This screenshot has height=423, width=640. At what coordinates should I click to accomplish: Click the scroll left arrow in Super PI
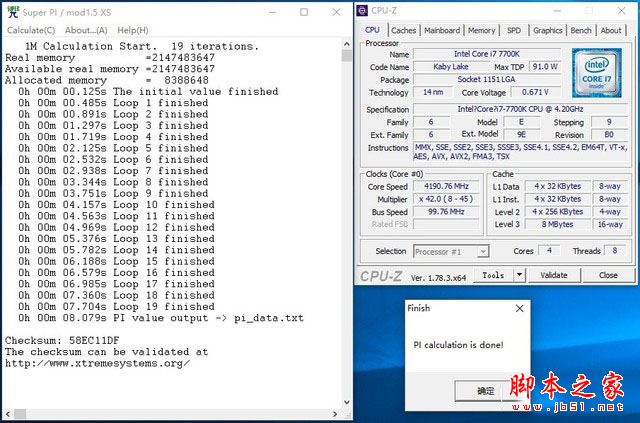(x=8, y=414)
